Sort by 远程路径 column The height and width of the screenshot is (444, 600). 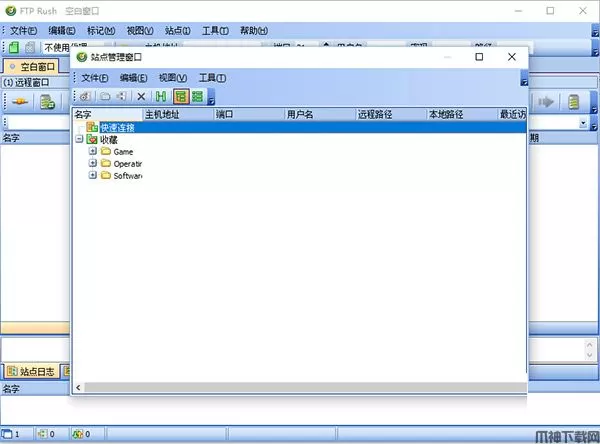pos(391,114)
